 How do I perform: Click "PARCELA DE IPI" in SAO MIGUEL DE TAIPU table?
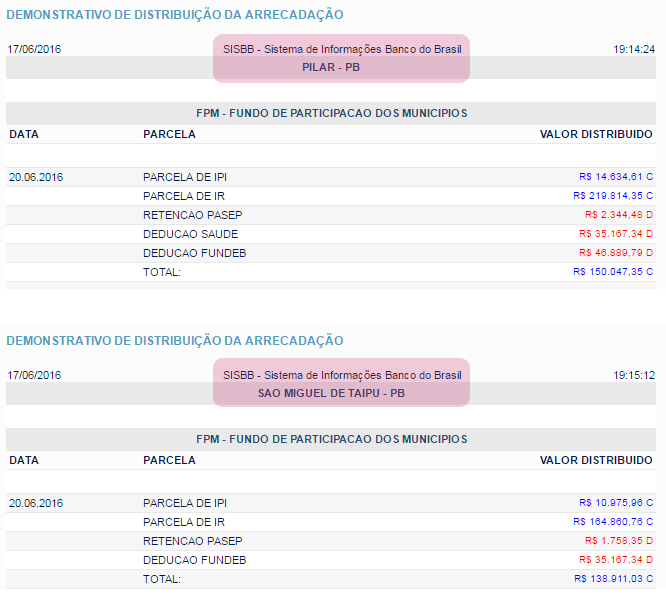pyautogui.click(x=185, y=503)
